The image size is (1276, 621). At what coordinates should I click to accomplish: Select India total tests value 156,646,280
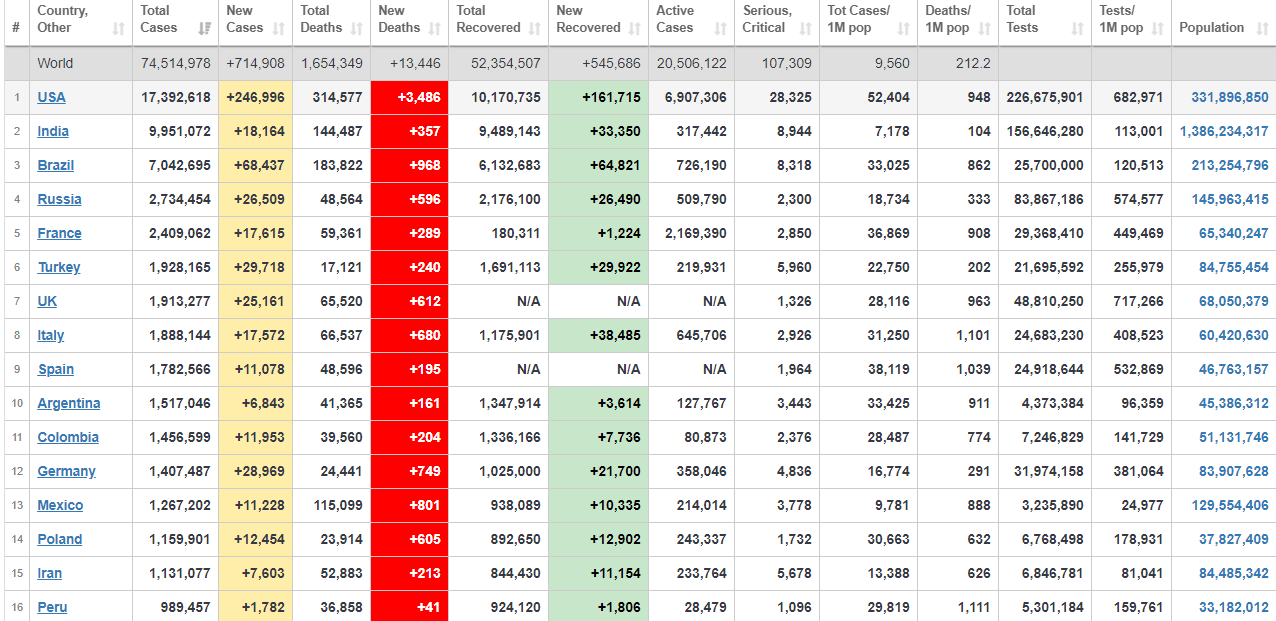[x=1045, y=131]
